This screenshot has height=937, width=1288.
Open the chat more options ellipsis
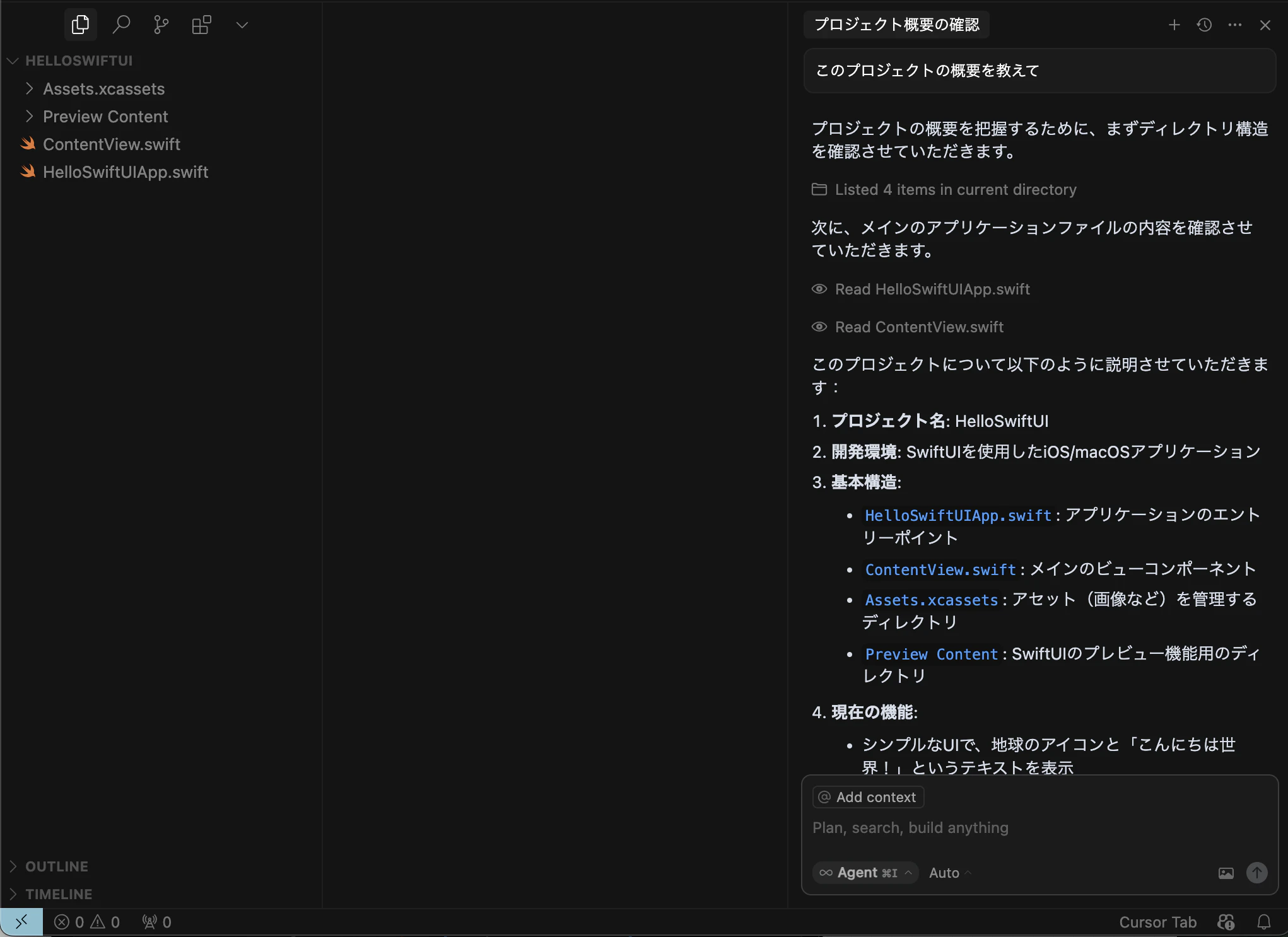coord(1235,25)
